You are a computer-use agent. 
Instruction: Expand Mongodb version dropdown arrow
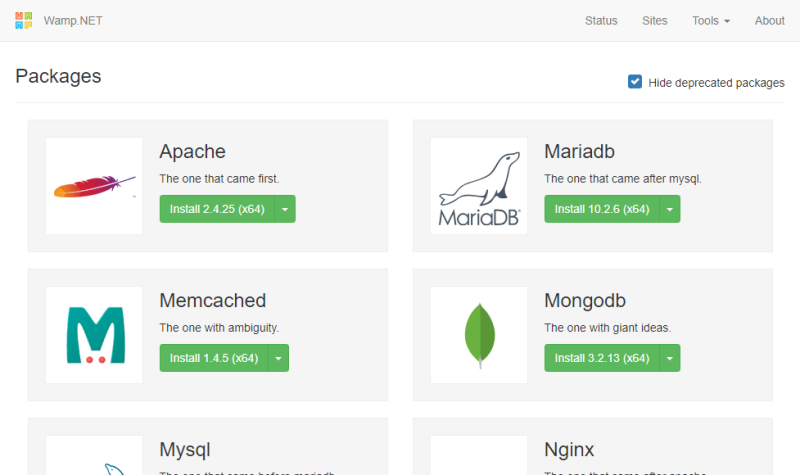(x=669, y=358)
